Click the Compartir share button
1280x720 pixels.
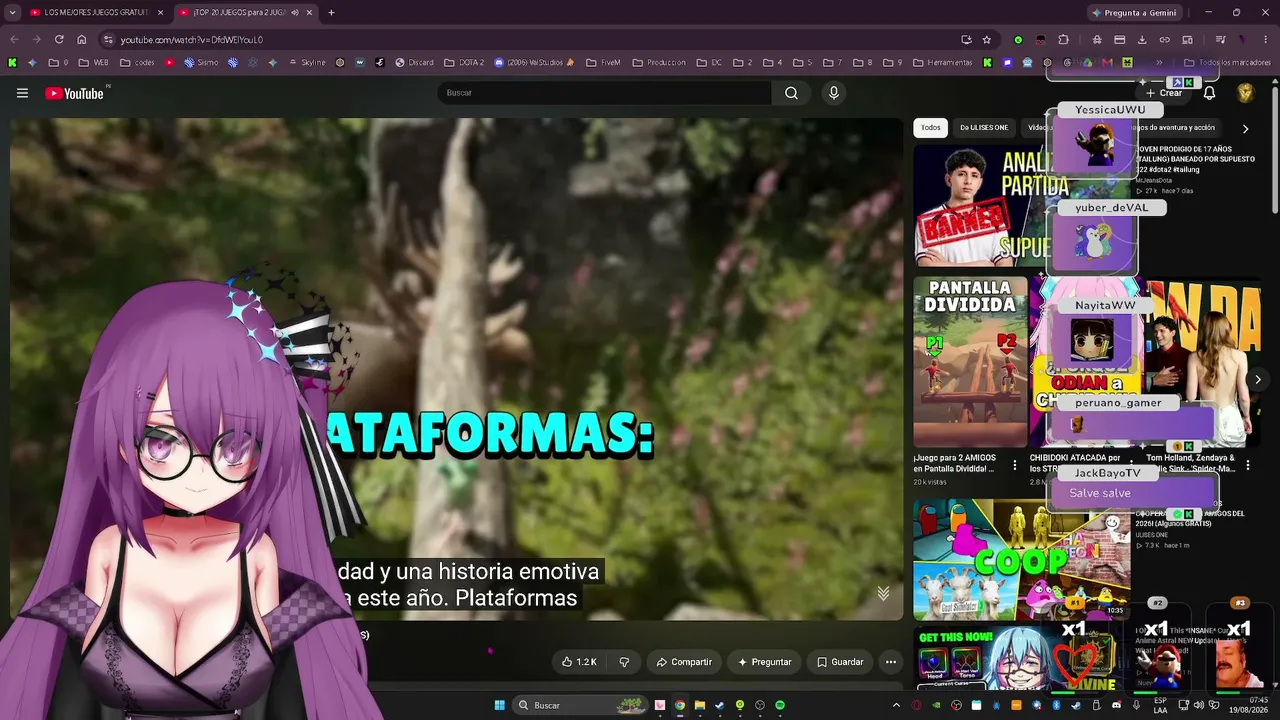pos(684,662)
